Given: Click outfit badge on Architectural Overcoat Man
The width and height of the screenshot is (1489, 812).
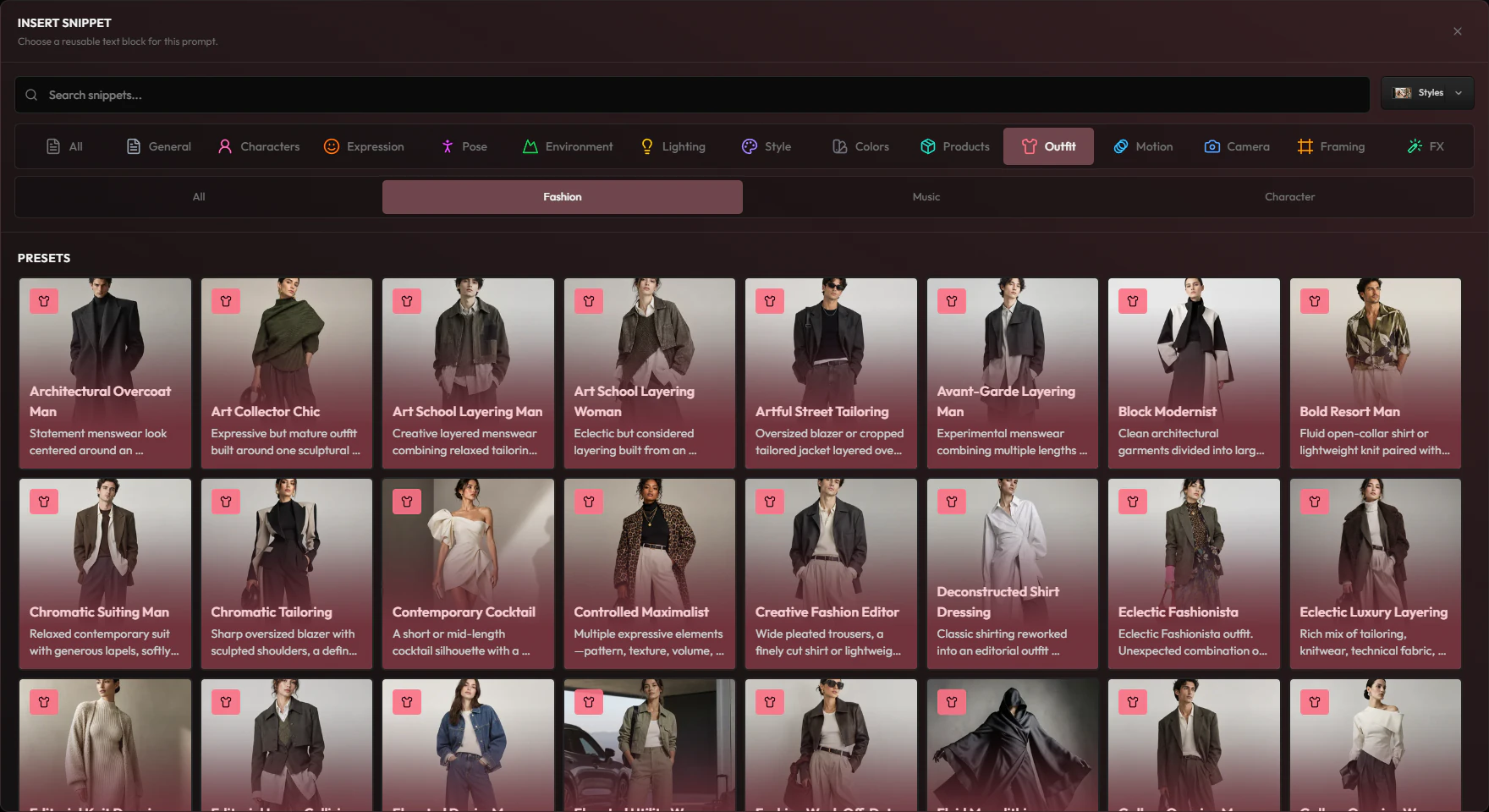Looking at the screenshot, I should point(44,301).
